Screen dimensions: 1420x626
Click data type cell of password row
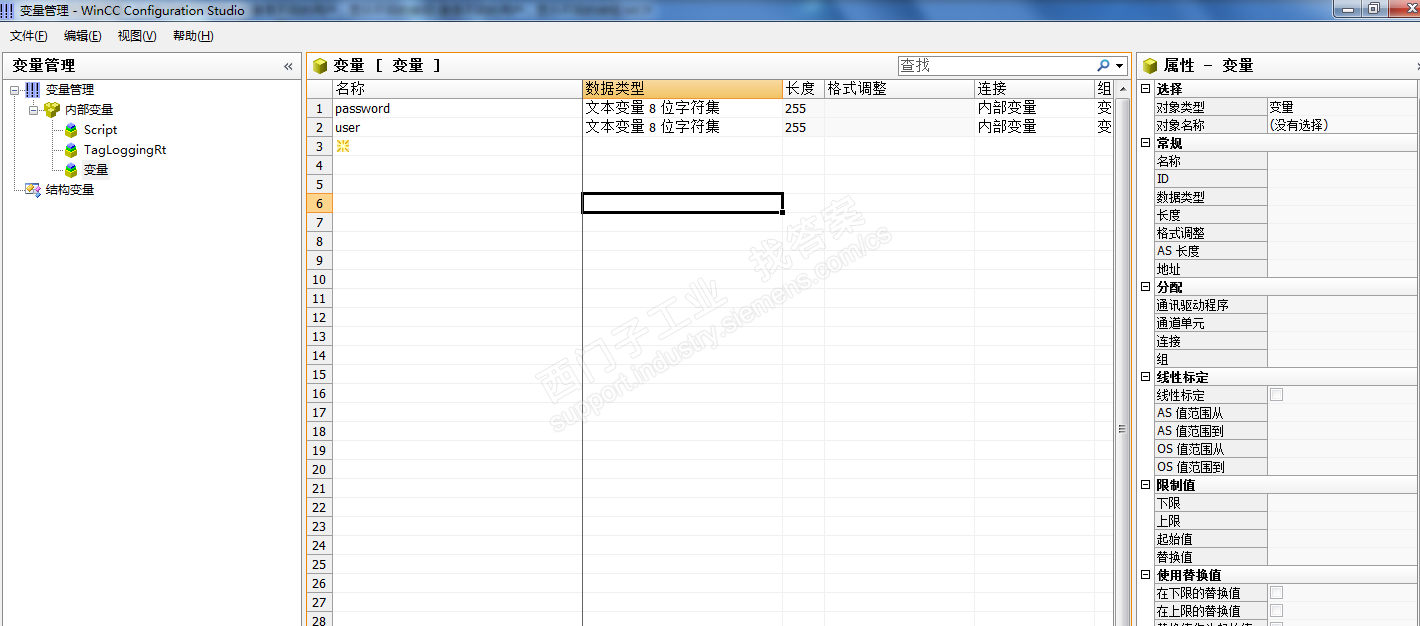(x=683, y=108)
